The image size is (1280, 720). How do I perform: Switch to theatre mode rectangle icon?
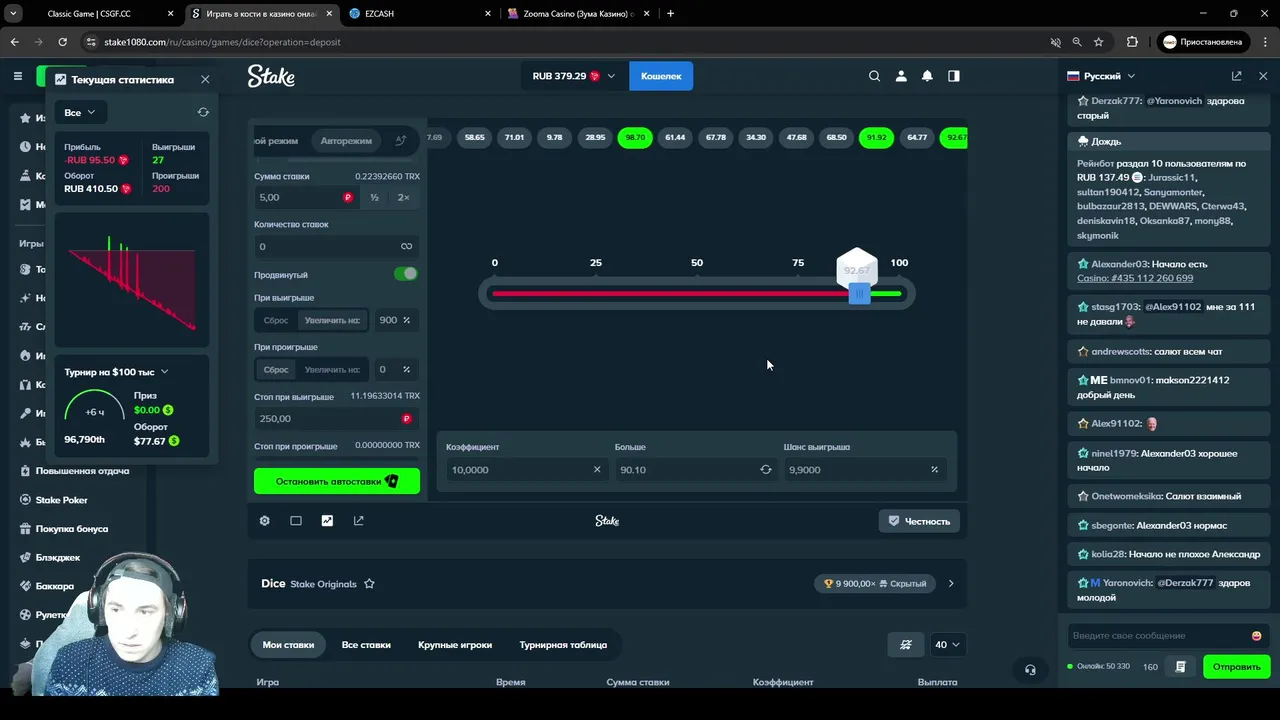pos(296,521)
